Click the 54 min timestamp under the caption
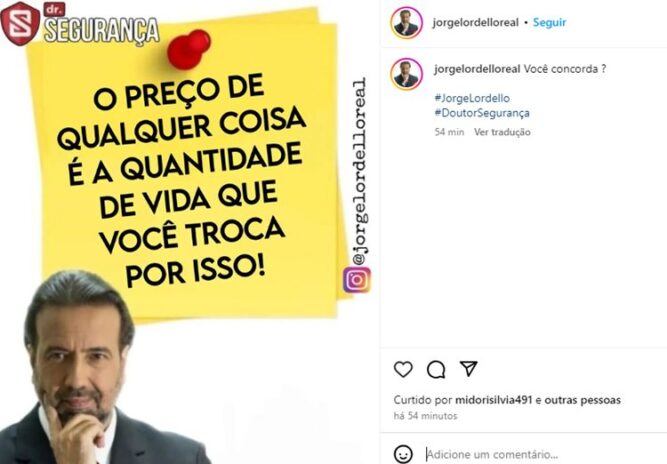Viewport: 667px width, 464px height. click(449, 132)
